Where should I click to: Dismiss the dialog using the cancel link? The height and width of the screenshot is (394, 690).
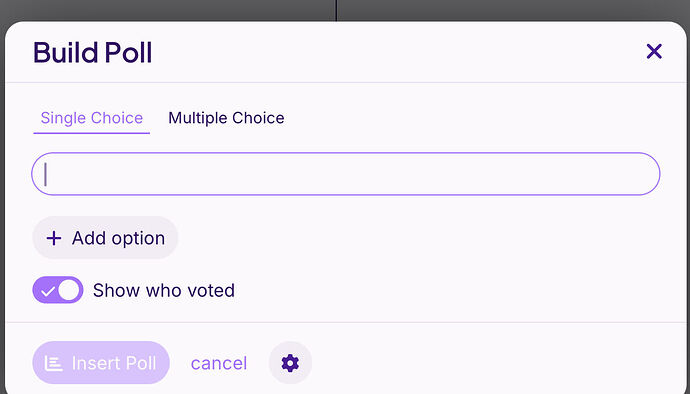click(x=219, y=364)
